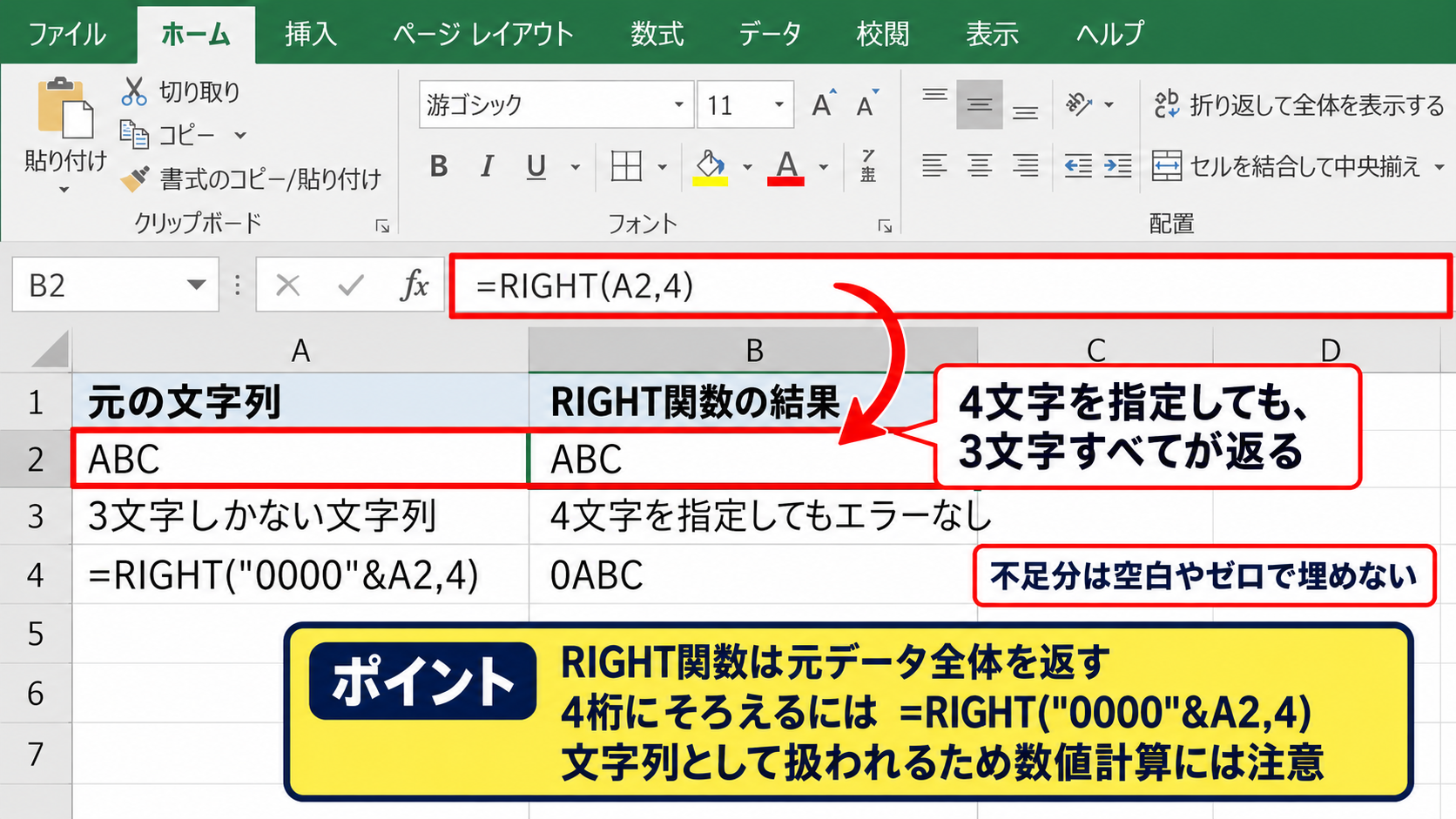Viewport: 1456px width, 819px height.
Task: Open the font name dropdown 游ゴシック
Action: click(x=678, y=104)
